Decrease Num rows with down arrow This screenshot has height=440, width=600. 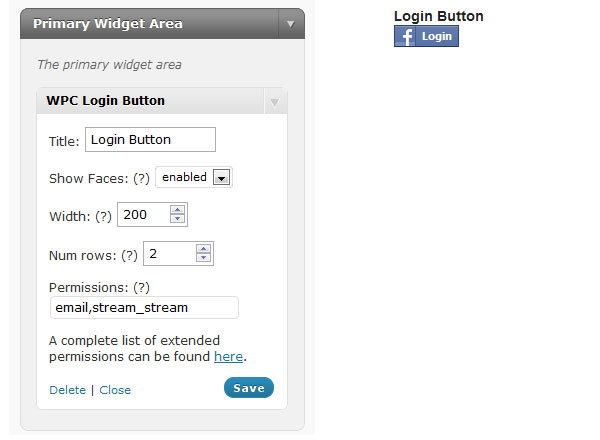pyautogui.click(x=203, y=257)
